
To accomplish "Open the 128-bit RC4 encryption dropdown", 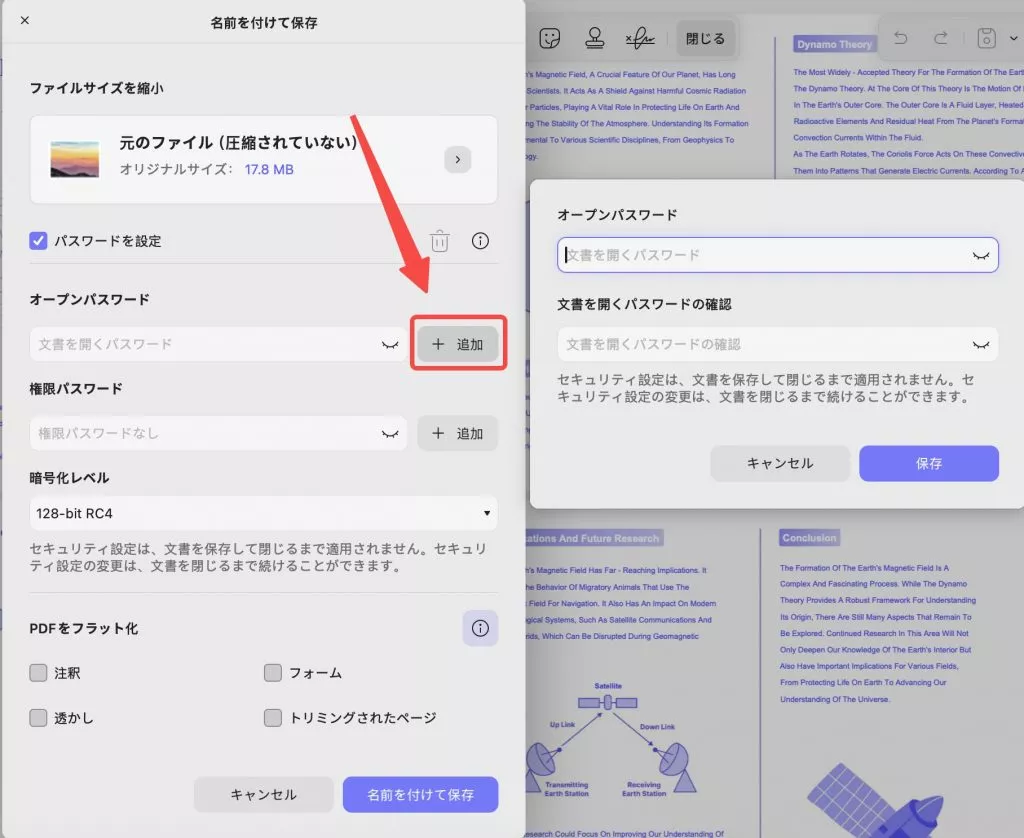I will [263, 513].
